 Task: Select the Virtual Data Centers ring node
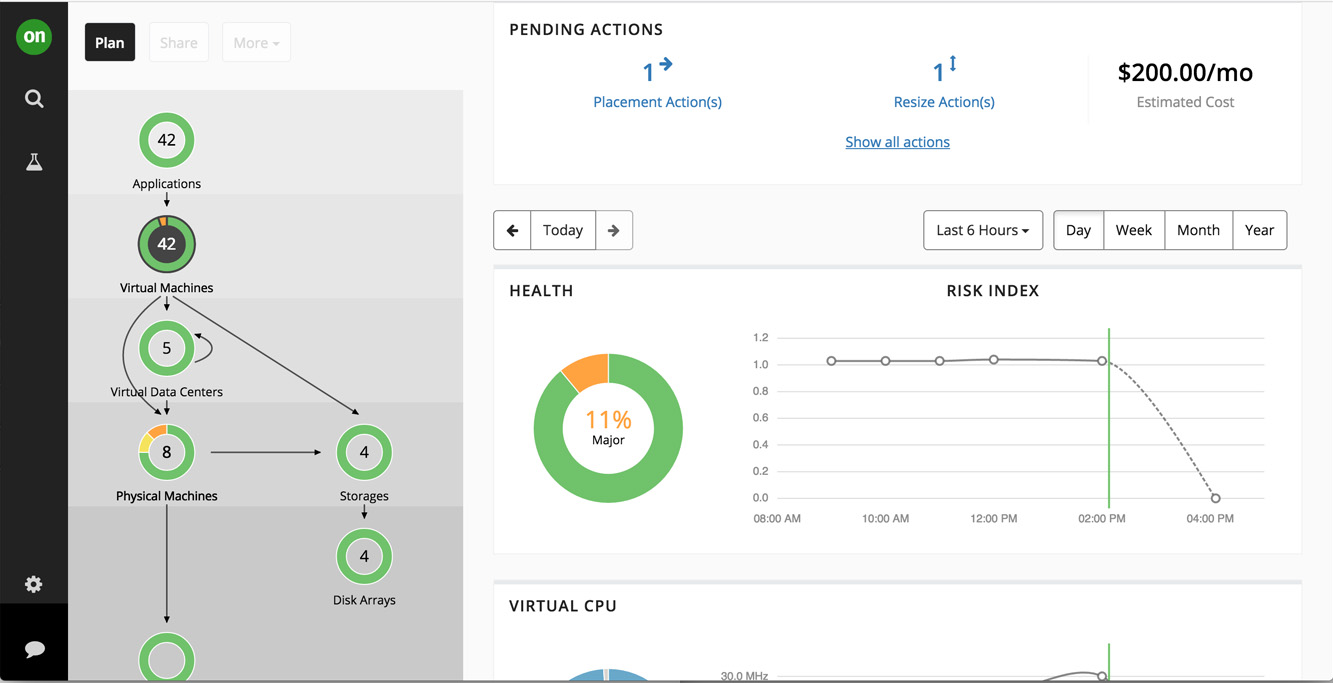tap(167, 348)
